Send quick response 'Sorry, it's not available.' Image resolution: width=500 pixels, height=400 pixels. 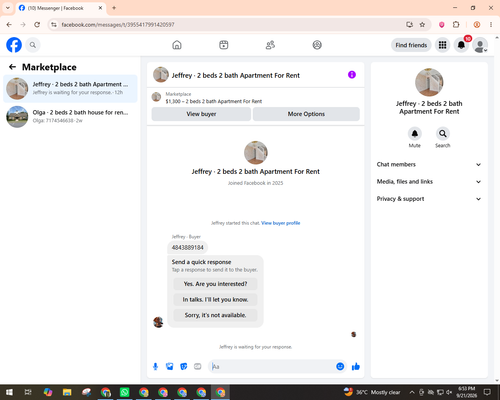click(215, 315)
